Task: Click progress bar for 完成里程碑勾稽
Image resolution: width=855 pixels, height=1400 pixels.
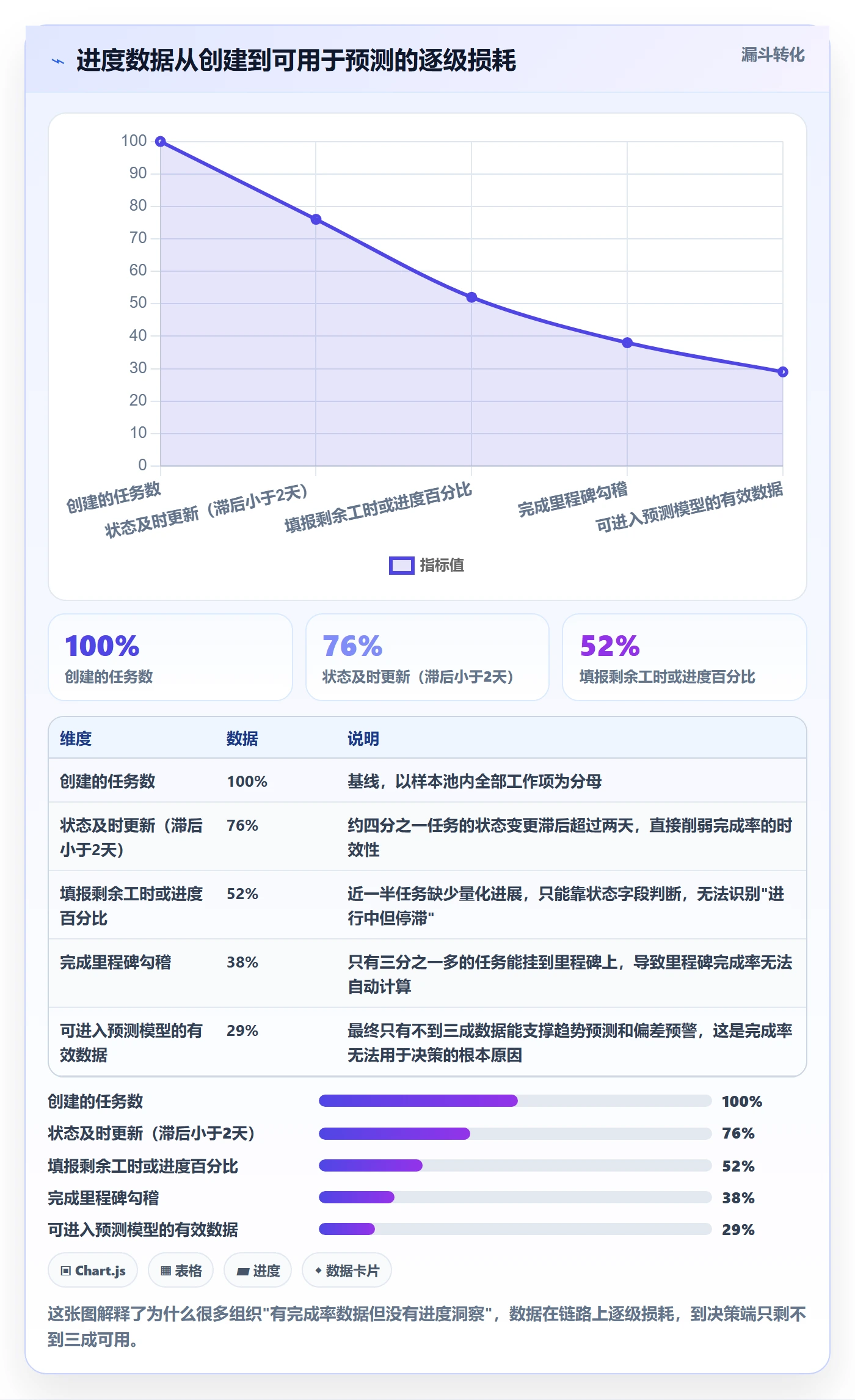Action: click(x=515, y=1197)
